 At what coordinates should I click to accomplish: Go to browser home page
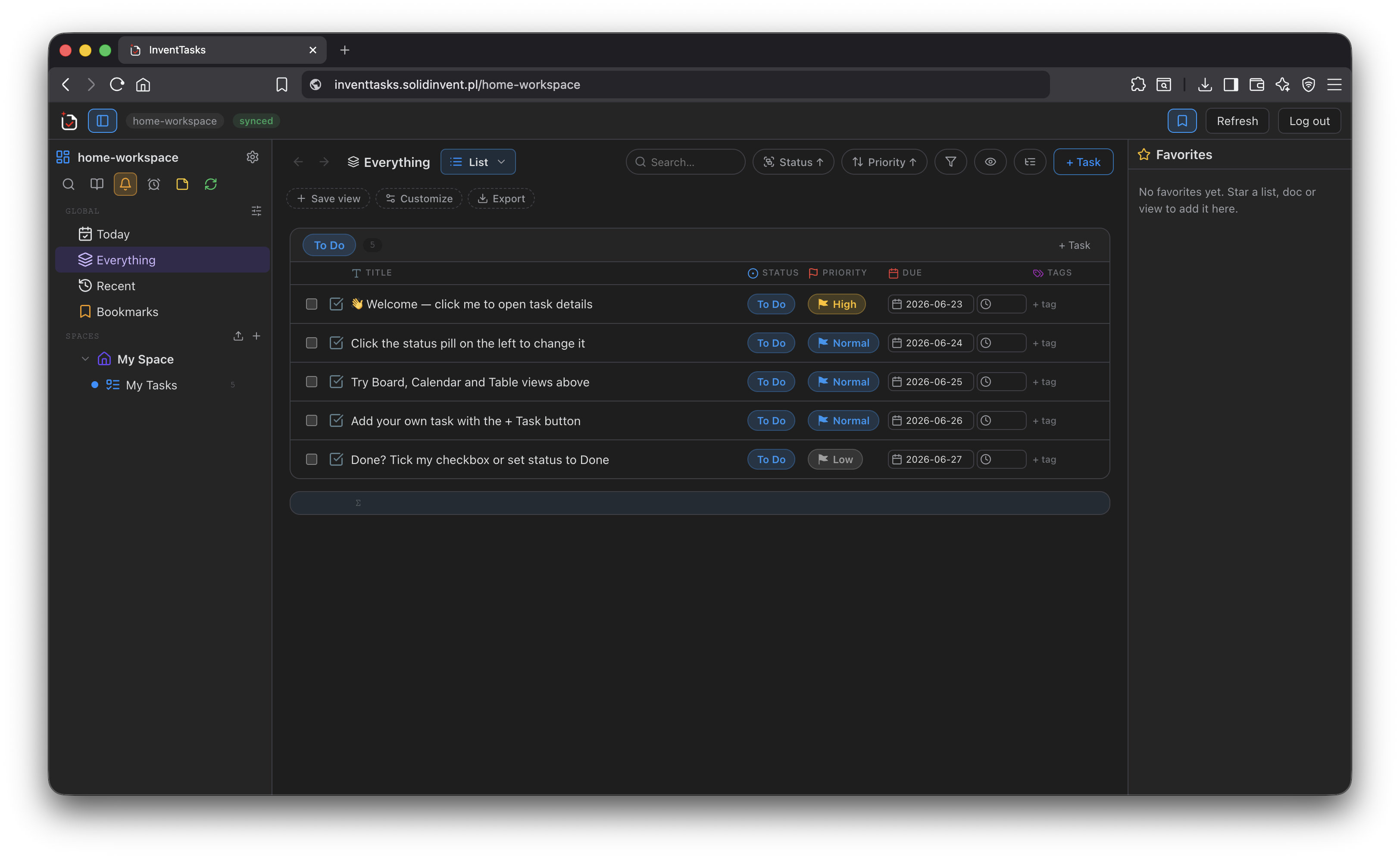pyautogui.click(x=143, y=85)
